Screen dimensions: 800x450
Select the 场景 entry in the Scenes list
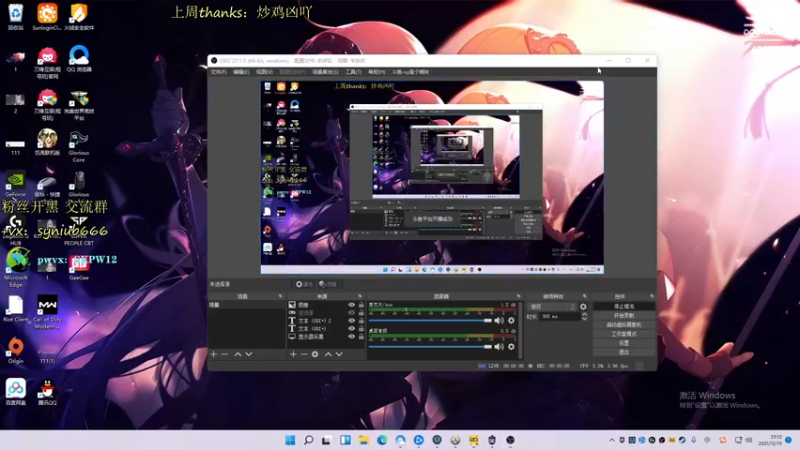pyautogui.click(x=246, y=305)
